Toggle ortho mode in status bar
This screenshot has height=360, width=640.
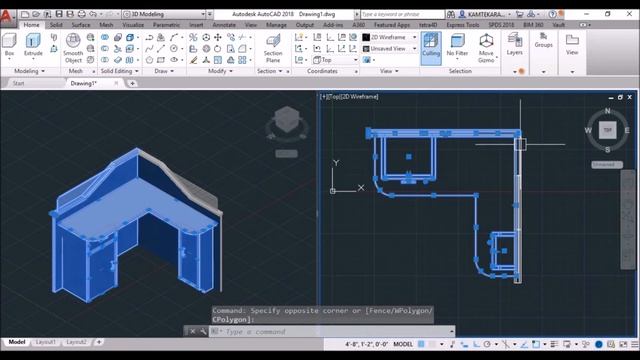476,344
